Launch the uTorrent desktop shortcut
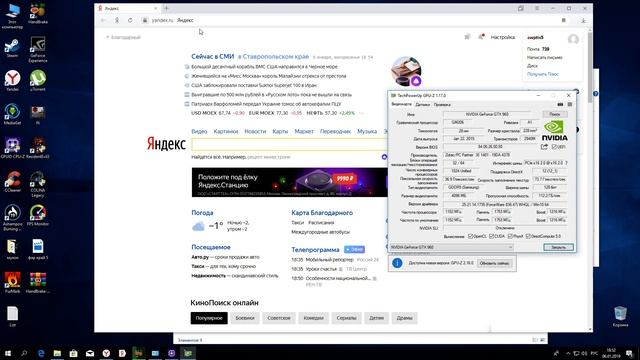 tap(38, 80)
